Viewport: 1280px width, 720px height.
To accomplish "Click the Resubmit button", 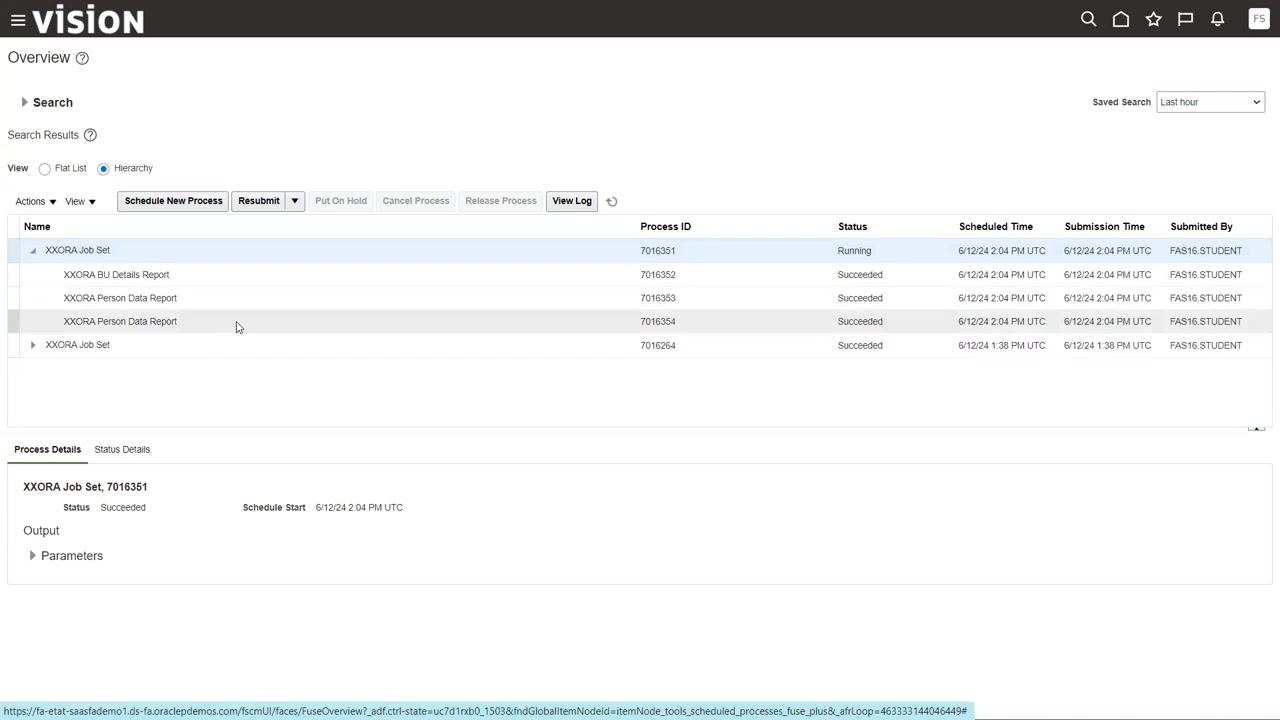I will click(259, 201).
